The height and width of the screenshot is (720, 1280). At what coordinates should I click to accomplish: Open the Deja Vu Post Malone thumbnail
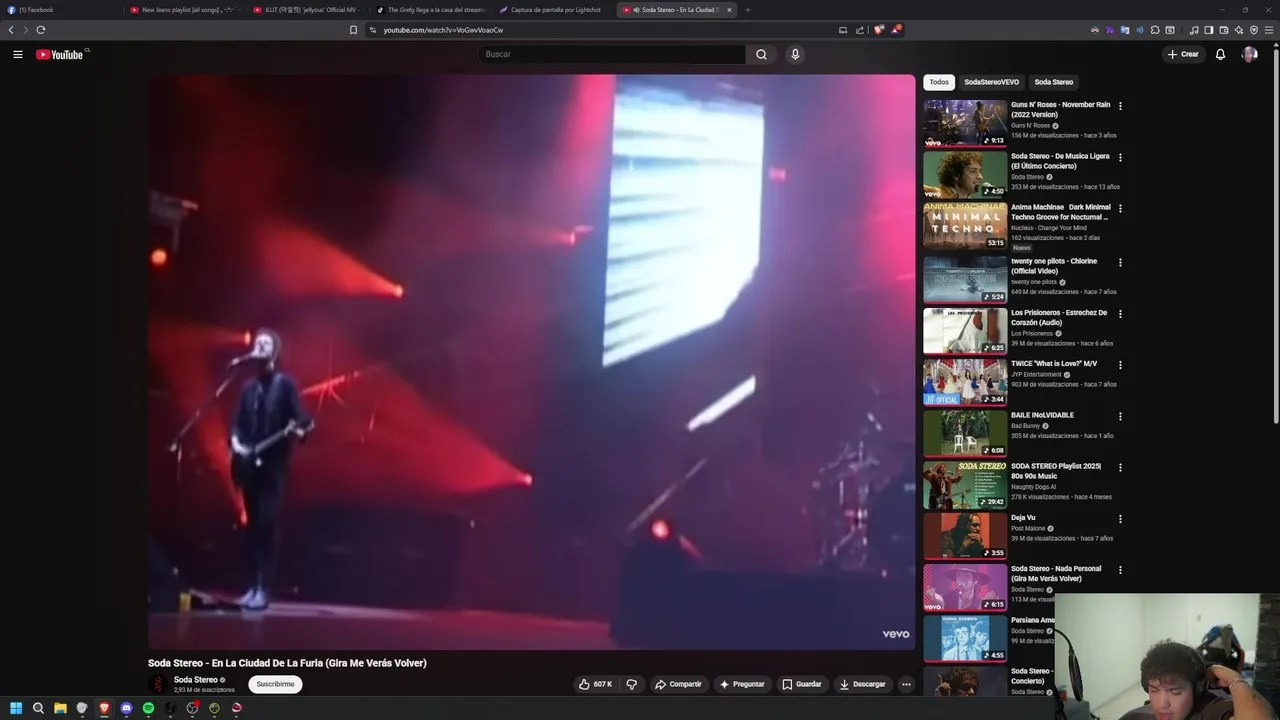965,536
